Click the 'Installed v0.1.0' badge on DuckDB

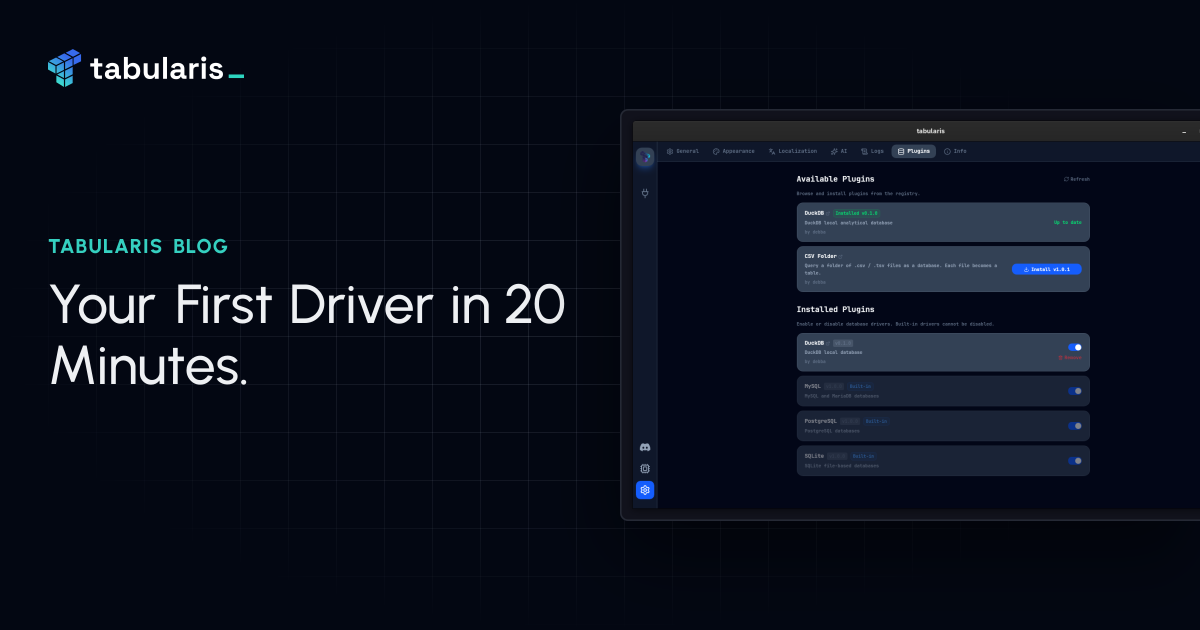(x=856, y=213)
